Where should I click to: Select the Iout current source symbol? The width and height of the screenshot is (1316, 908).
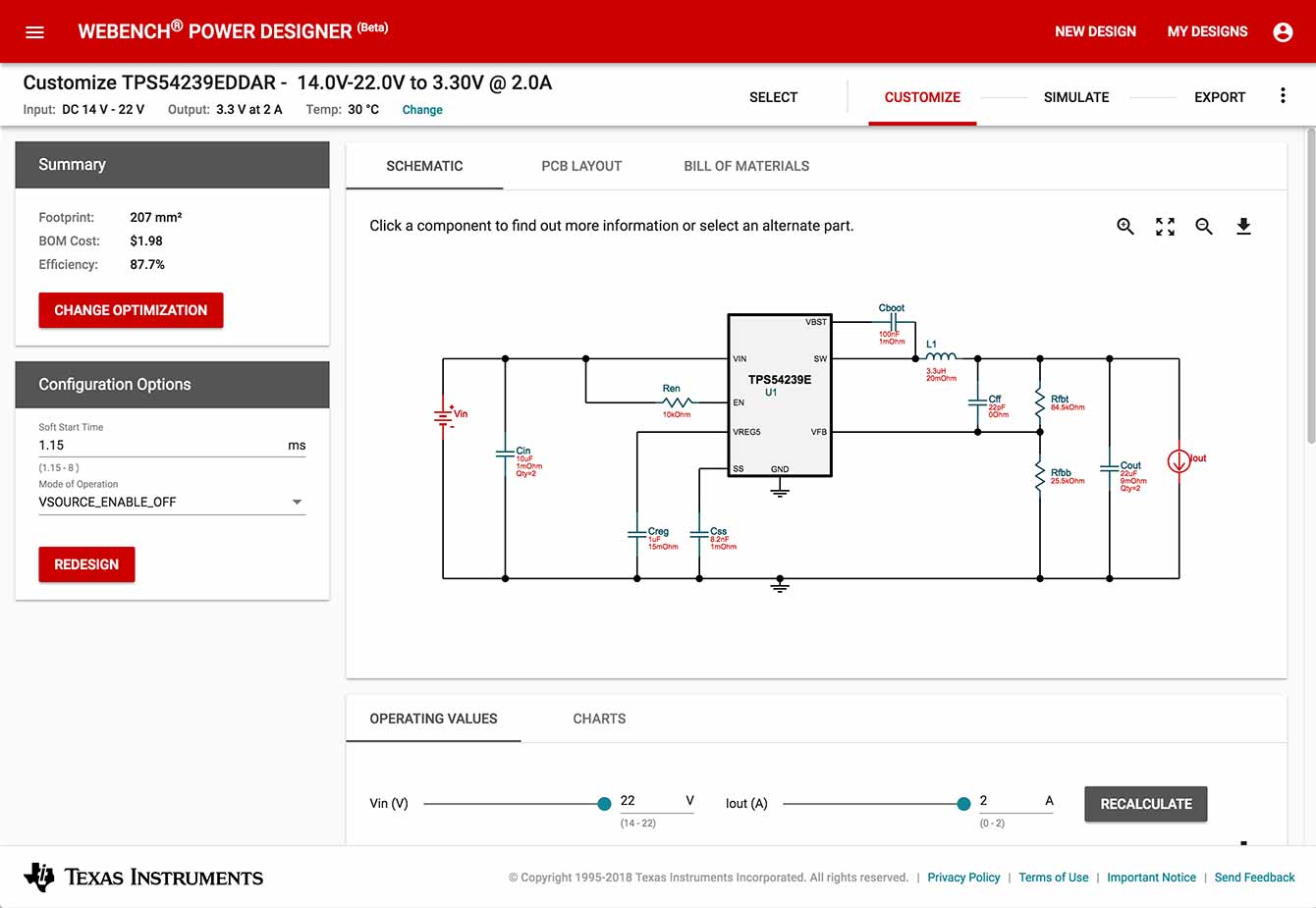[x=1179, y=460]
